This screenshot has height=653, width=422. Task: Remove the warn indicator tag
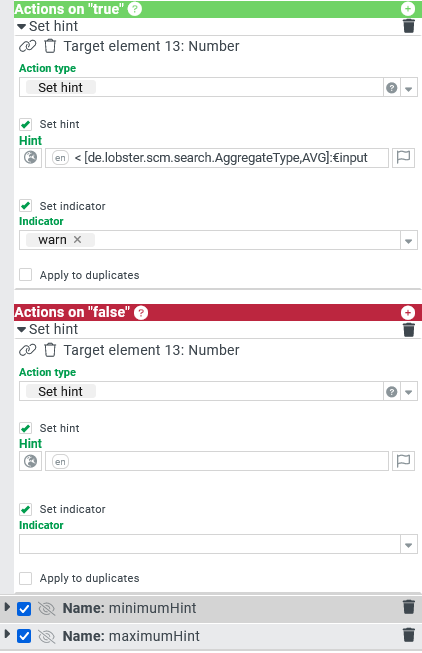click(x=77, y=239)
